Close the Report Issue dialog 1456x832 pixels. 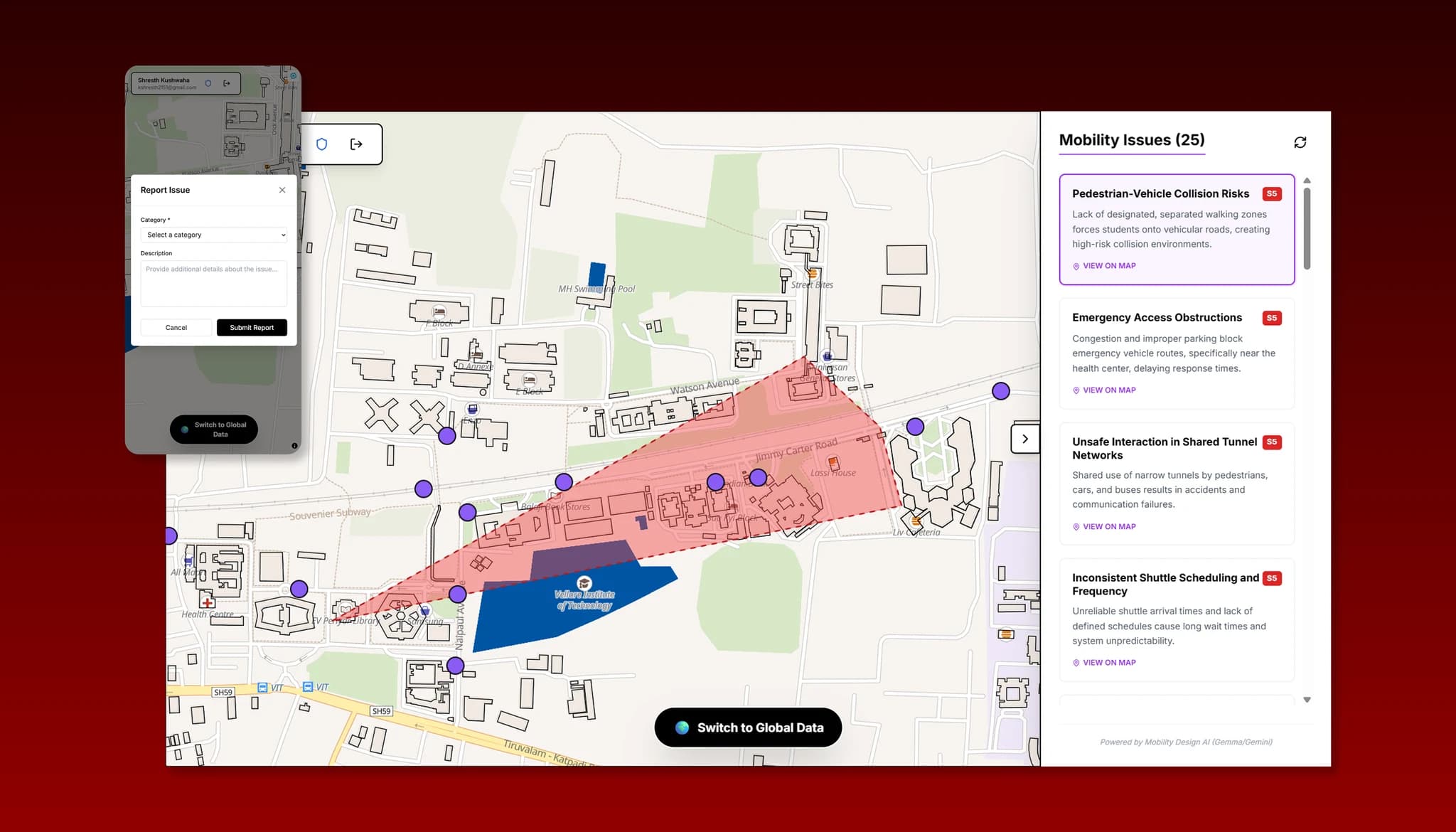pos(282,190)
